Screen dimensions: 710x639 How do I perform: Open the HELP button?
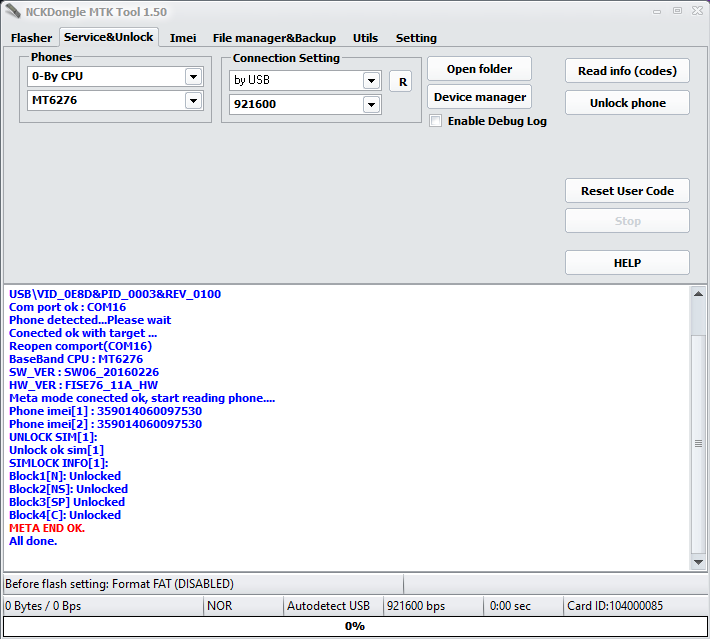627,263
